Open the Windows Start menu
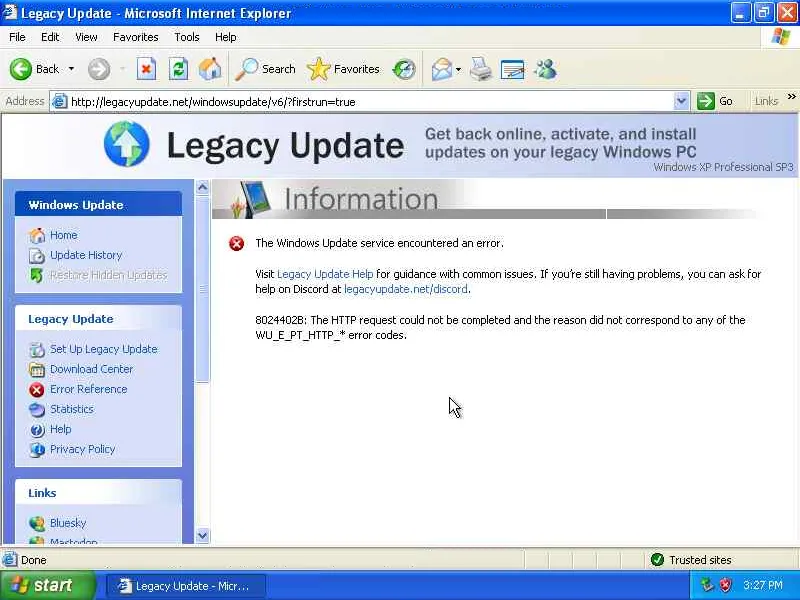 (x=47, y=585)
